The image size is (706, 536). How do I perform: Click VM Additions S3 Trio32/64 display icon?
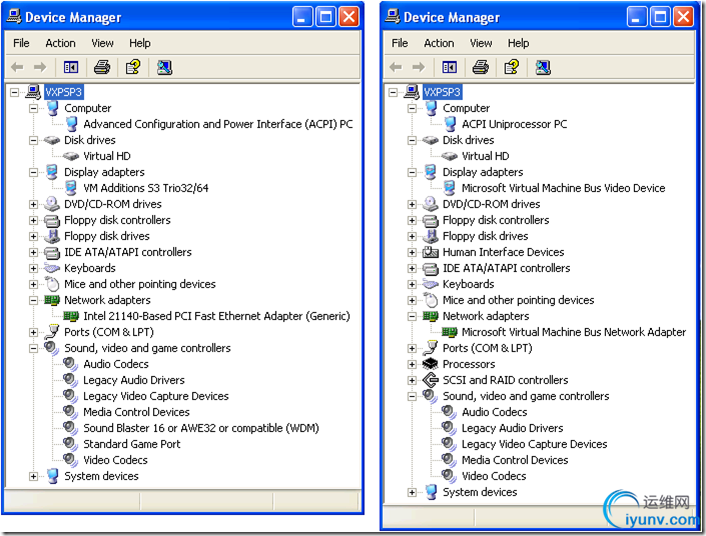coord(71,188)
